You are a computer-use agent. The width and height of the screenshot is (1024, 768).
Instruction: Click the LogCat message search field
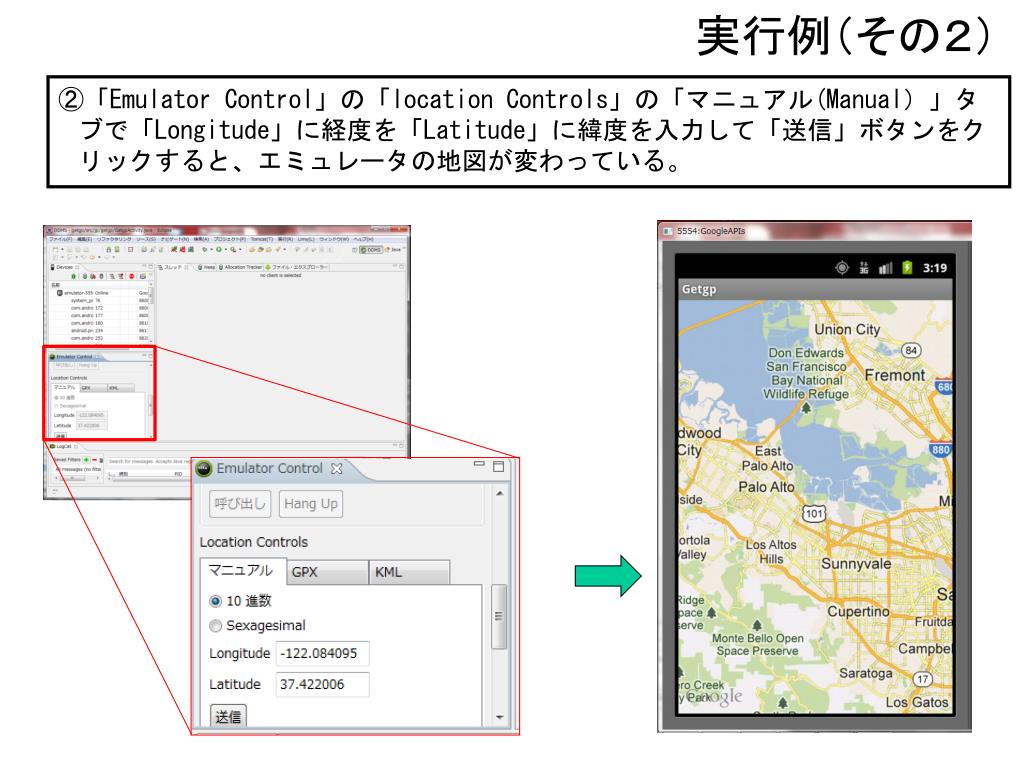coord(148,460)
